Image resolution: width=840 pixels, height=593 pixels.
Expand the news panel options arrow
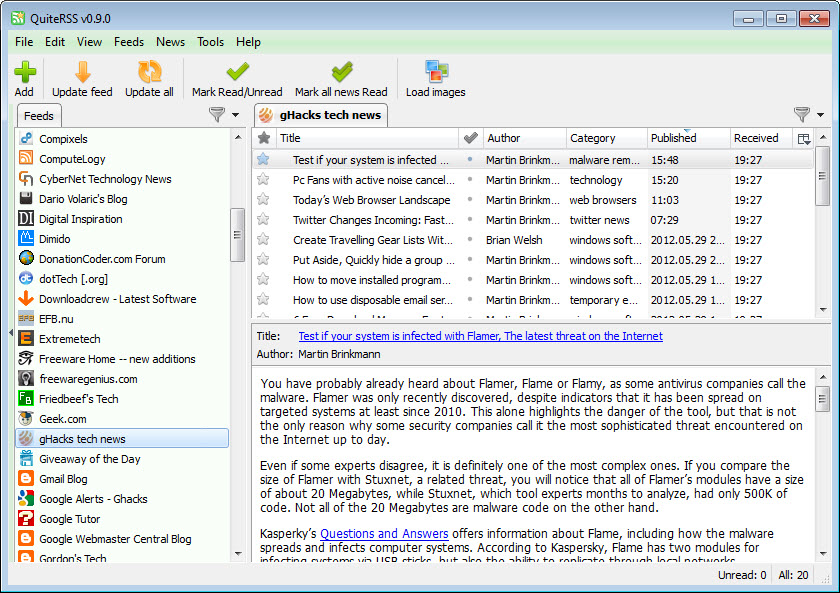click(x=820, y=115)
